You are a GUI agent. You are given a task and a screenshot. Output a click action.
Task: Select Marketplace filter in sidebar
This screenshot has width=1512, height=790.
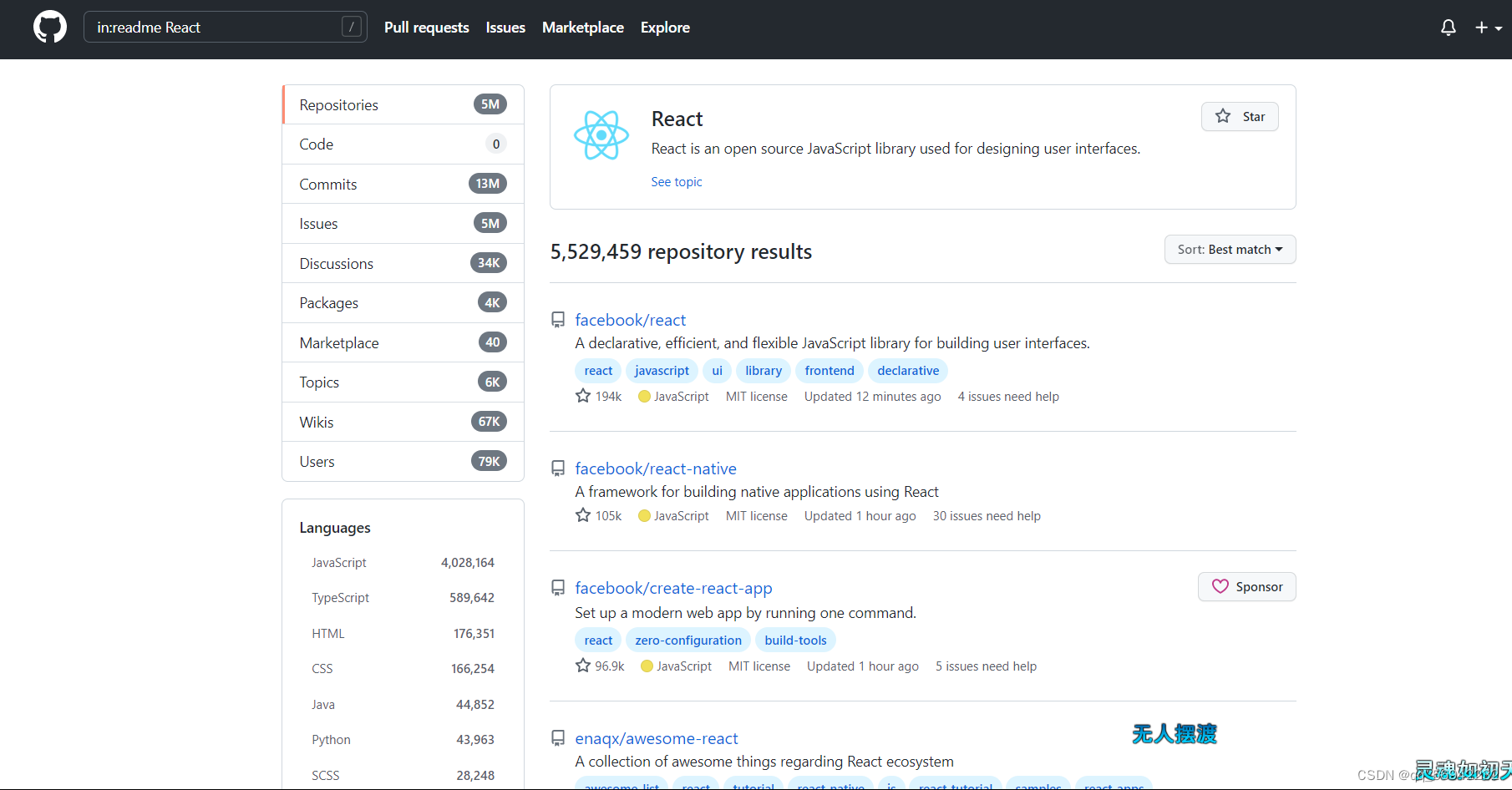coord(403,342)
